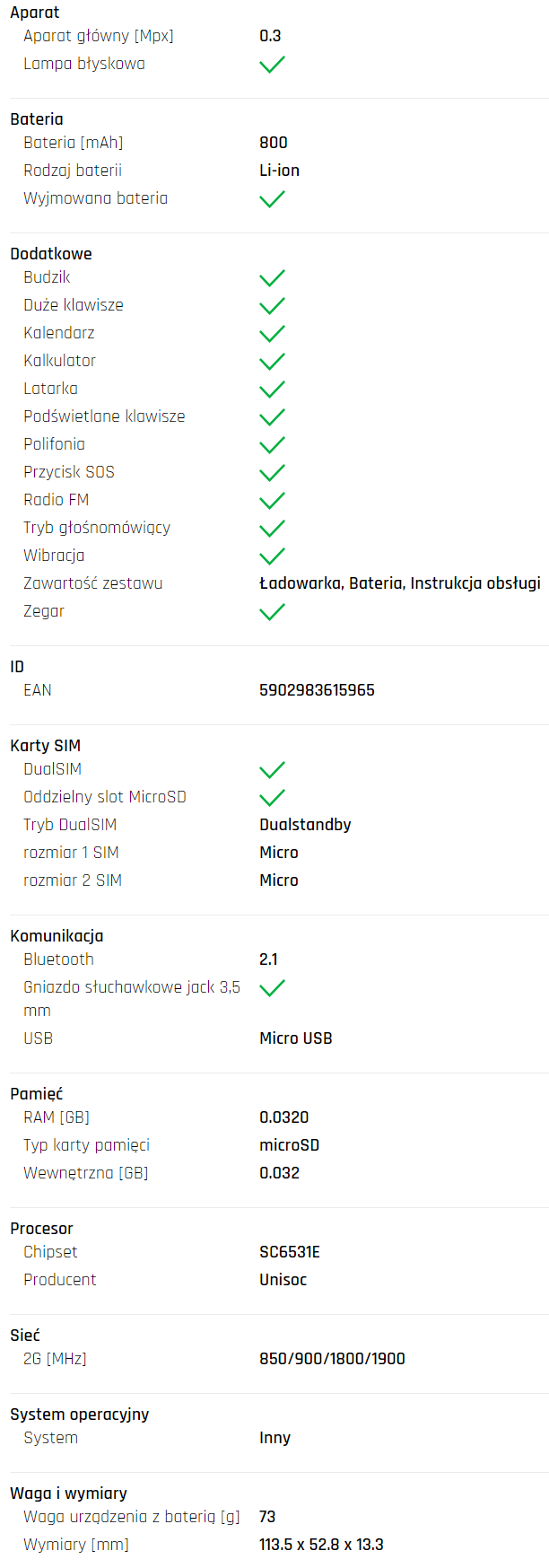Open the Lampa błyskowa attribute link
Image resolution: width=549 pixels, height=1568 pixels.
(84, 64)
